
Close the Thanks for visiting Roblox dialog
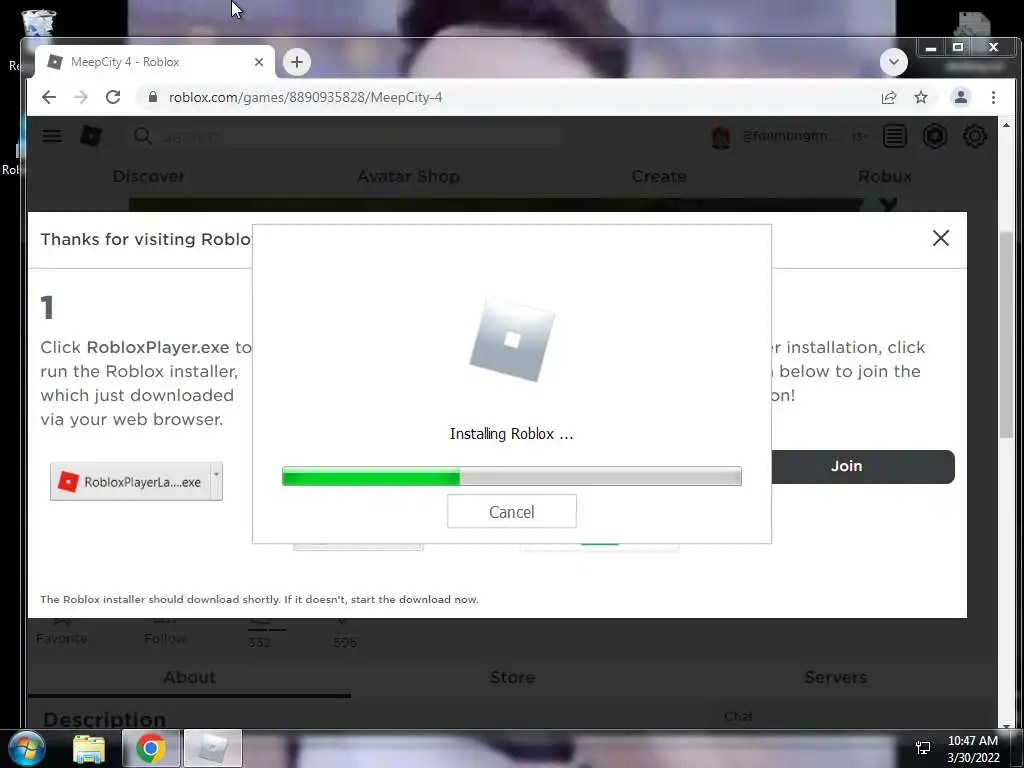[940, 238]
